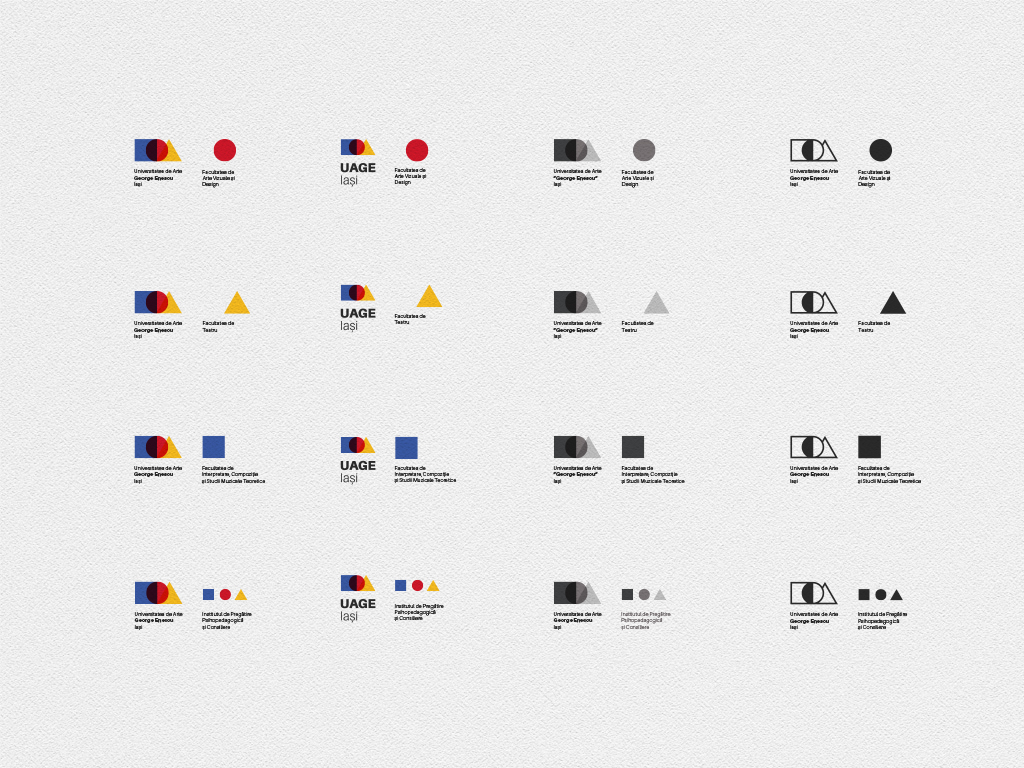Click the blue square beside the colored full-name university logo
This screenshot has width=1024, height=768.
click(214, 447)
